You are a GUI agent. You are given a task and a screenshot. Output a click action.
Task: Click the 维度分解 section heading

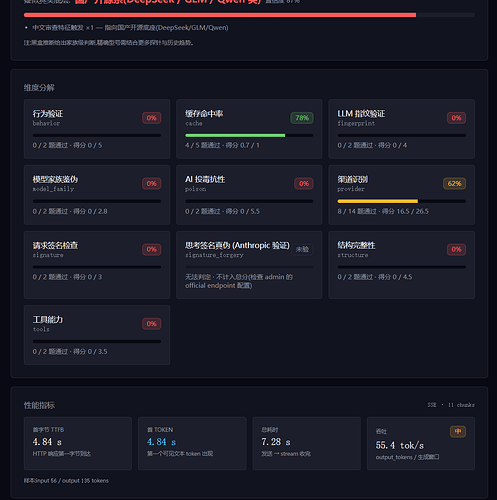(x=39, y=88)
